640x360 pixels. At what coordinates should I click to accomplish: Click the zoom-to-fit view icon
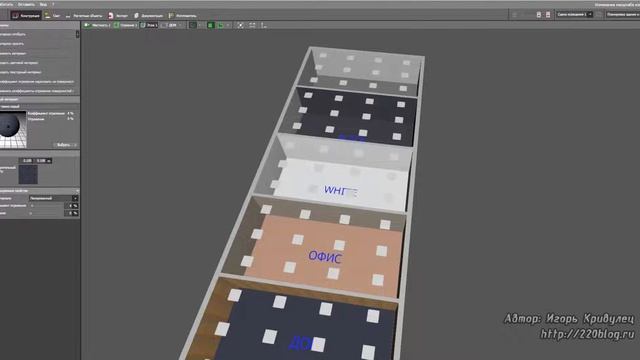coord(240,25)
